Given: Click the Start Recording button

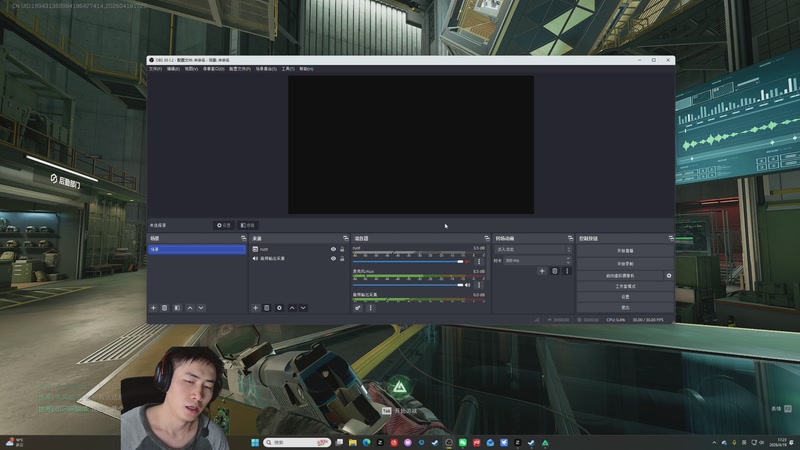Looking at the screenshot, I should [625, 262].
